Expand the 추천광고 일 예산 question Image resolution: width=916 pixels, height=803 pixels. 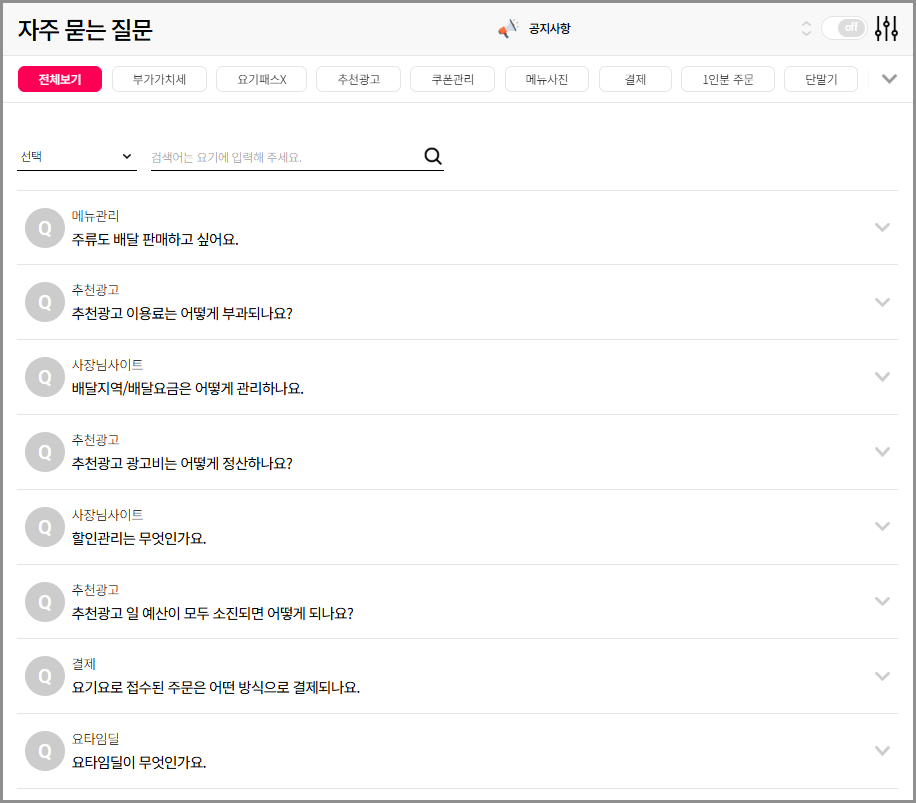(x=883, y=601)
